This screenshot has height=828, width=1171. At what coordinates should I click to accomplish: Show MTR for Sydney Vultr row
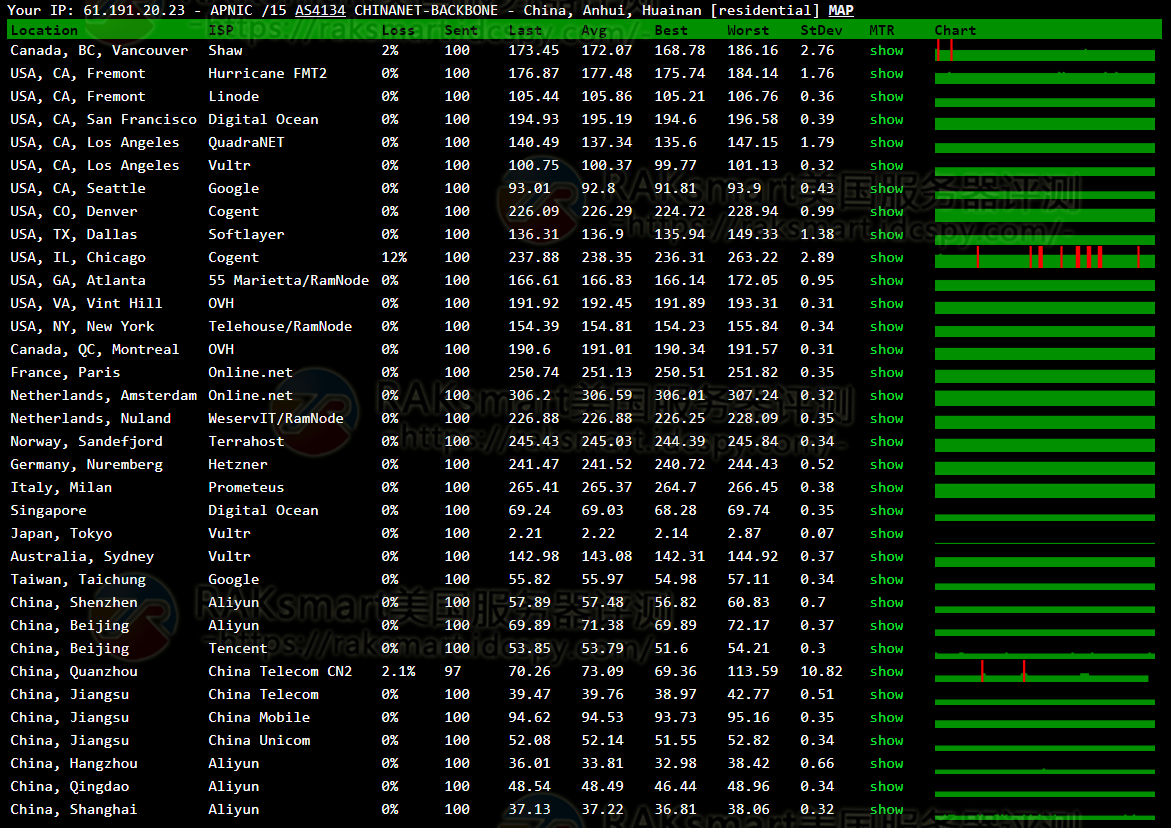coord(886,557)
